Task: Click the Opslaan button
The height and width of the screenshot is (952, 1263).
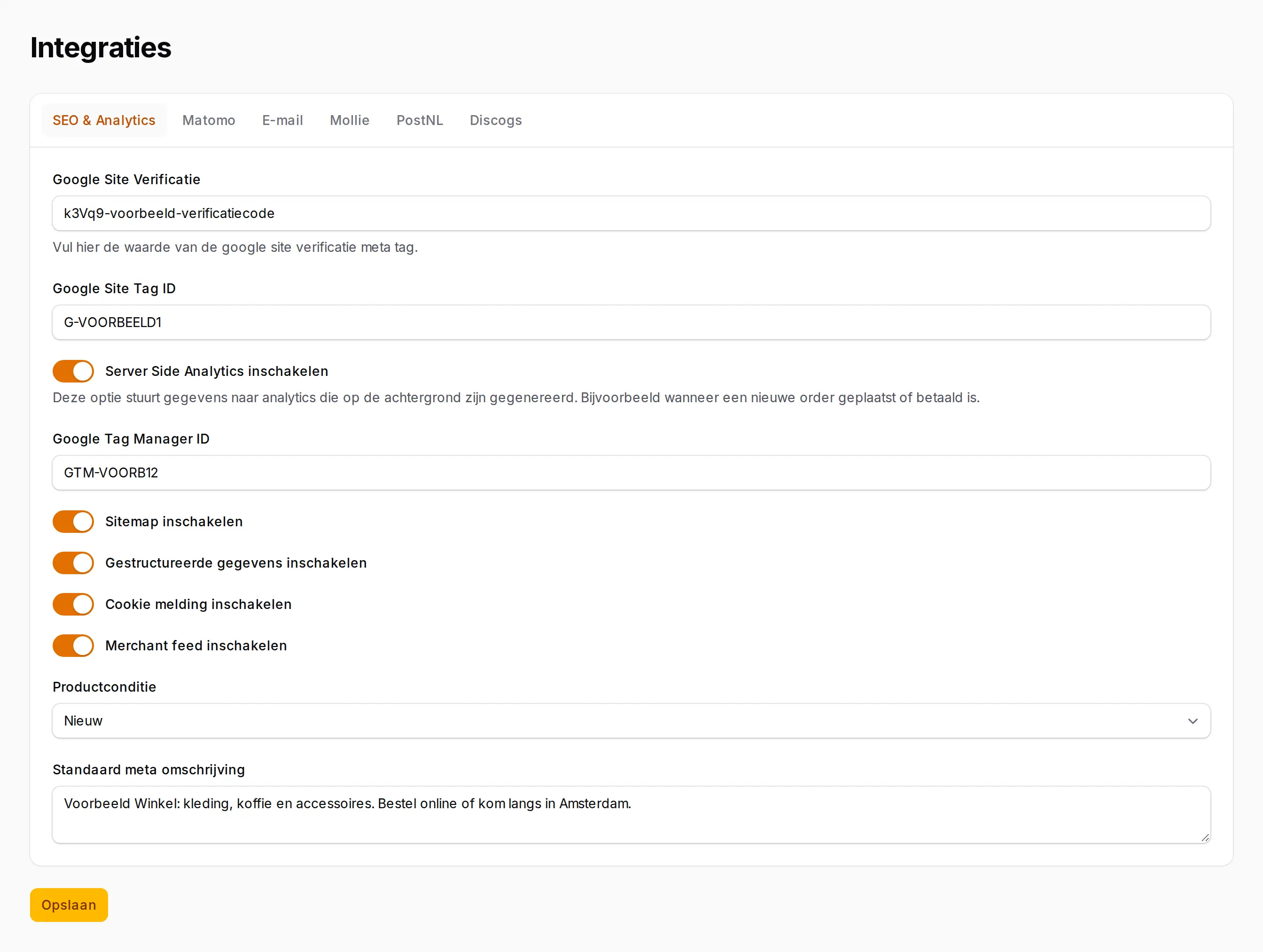Action: 69,905
